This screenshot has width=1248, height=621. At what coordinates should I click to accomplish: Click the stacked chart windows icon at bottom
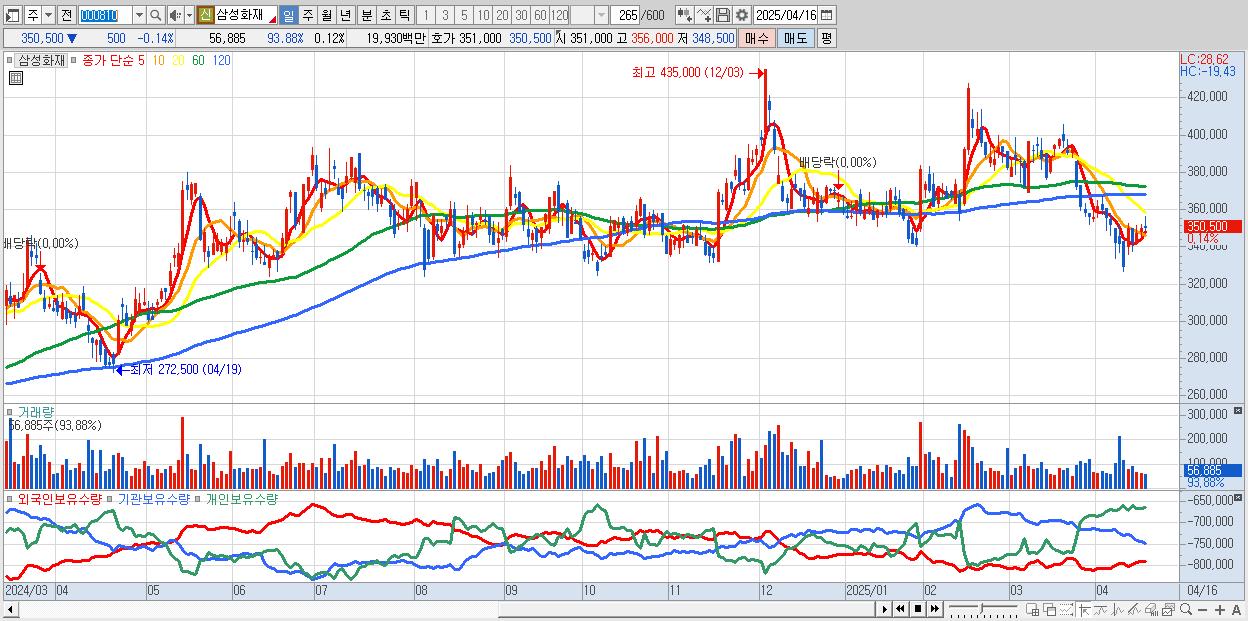[x=1168, y=609]
